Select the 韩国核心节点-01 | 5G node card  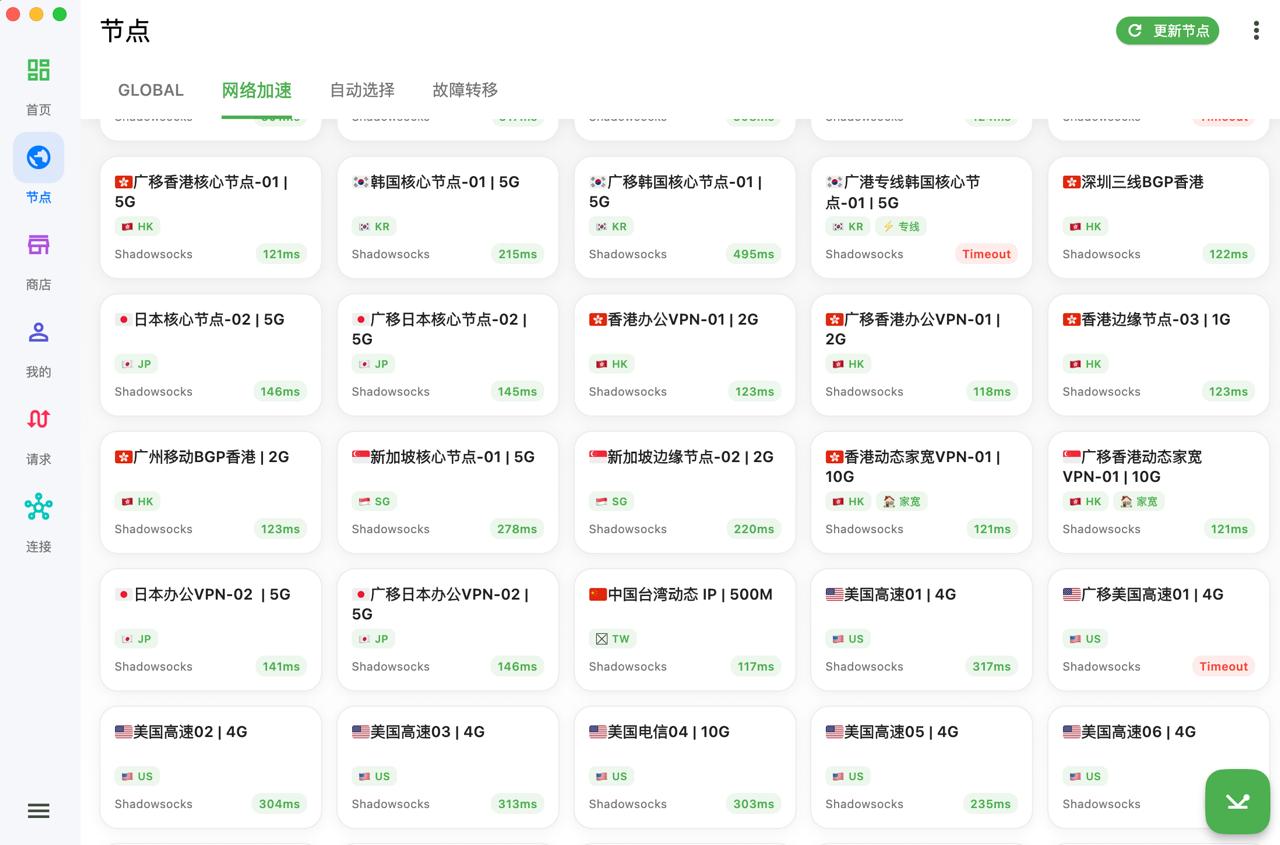(x=447, y=217)
